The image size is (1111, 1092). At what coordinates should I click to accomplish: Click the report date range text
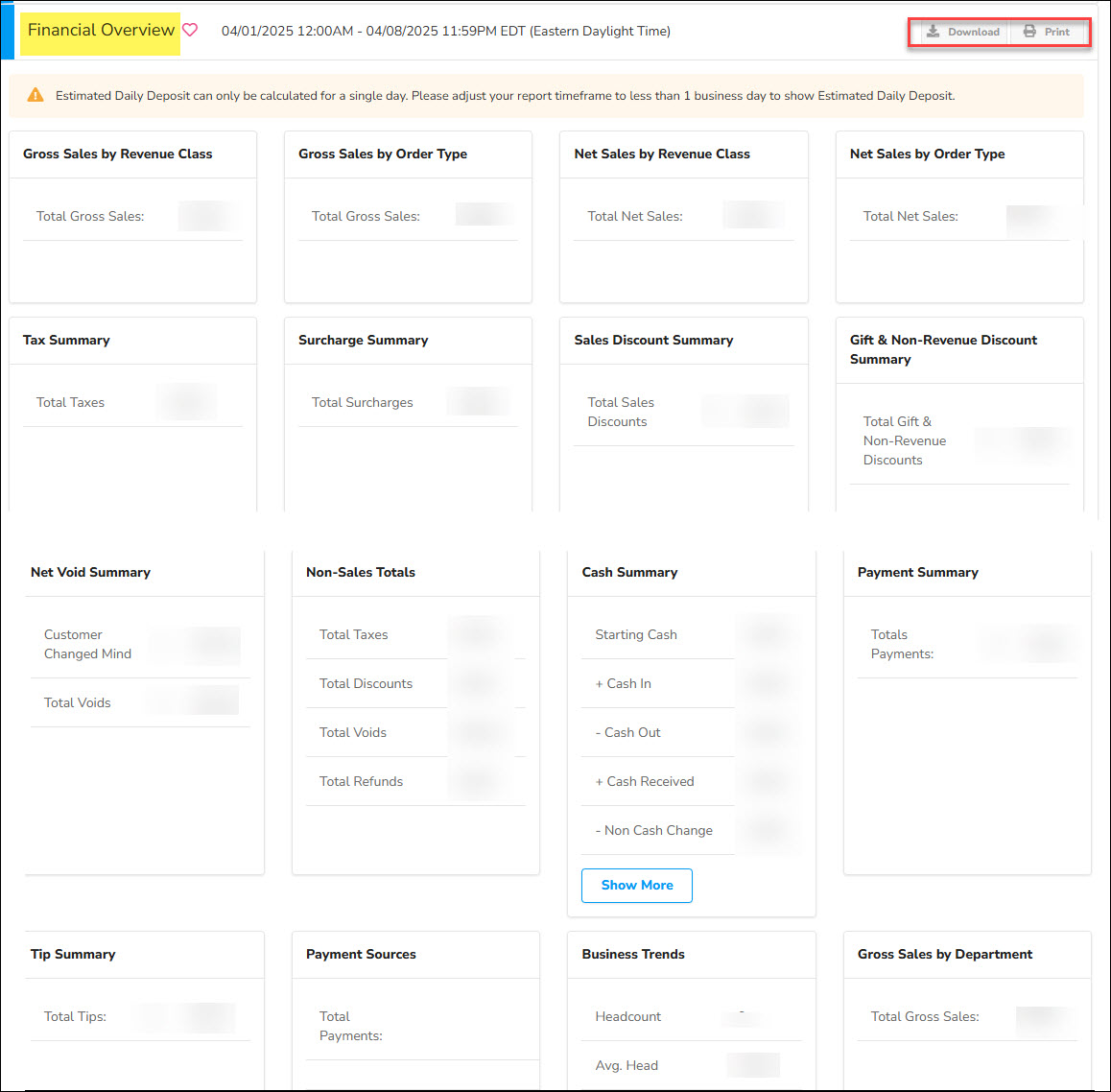pyautogui.click(x=446, y=31)
